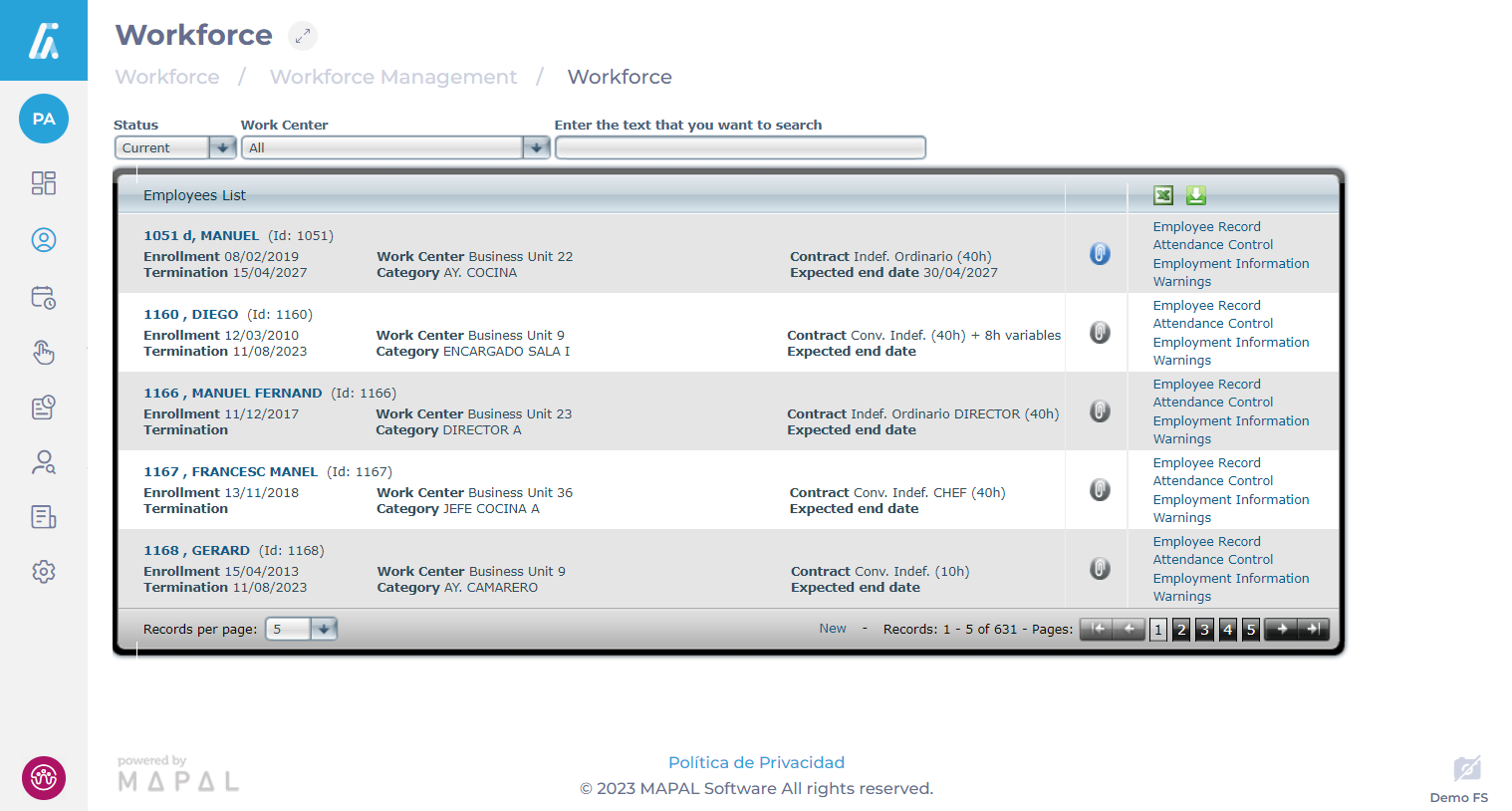The height and width of the screenshot is (811, 1512).
Task: Open attachments paperclip for 1160, DIEGO
Action: (1100, 333)
